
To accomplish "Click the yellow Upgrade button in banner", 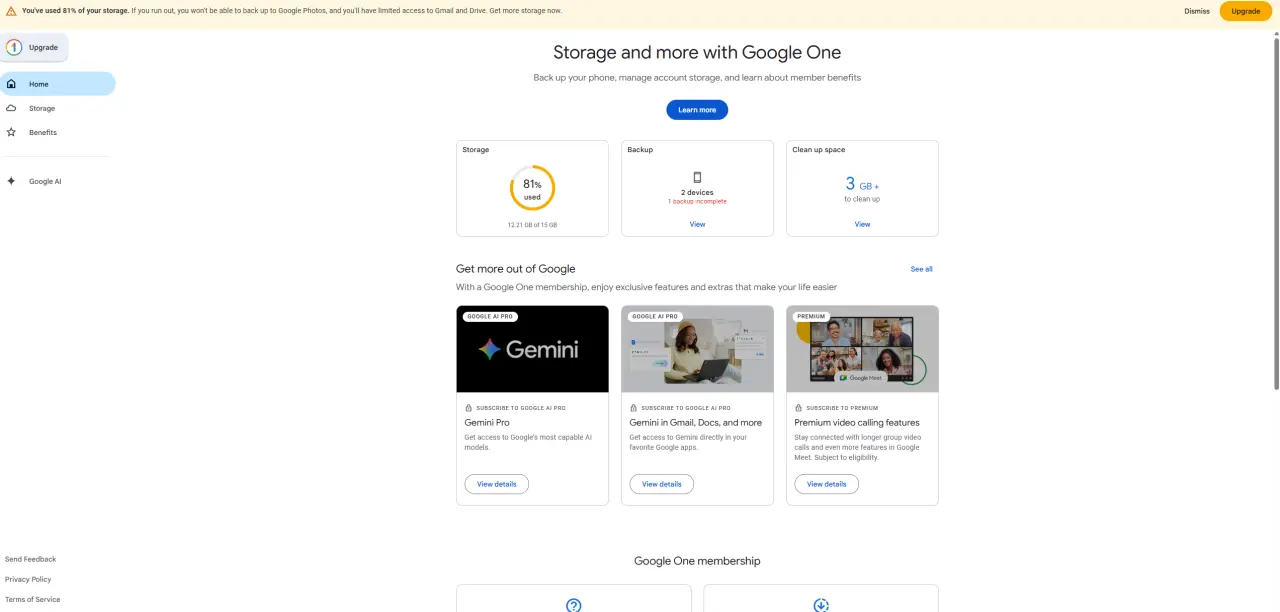I will point(1245,11).
